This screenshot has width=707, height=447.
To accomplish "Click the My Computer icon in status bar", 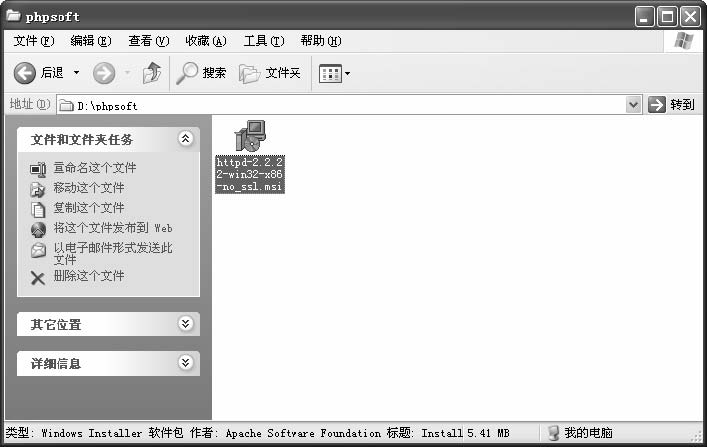I will tap(553, 433).
